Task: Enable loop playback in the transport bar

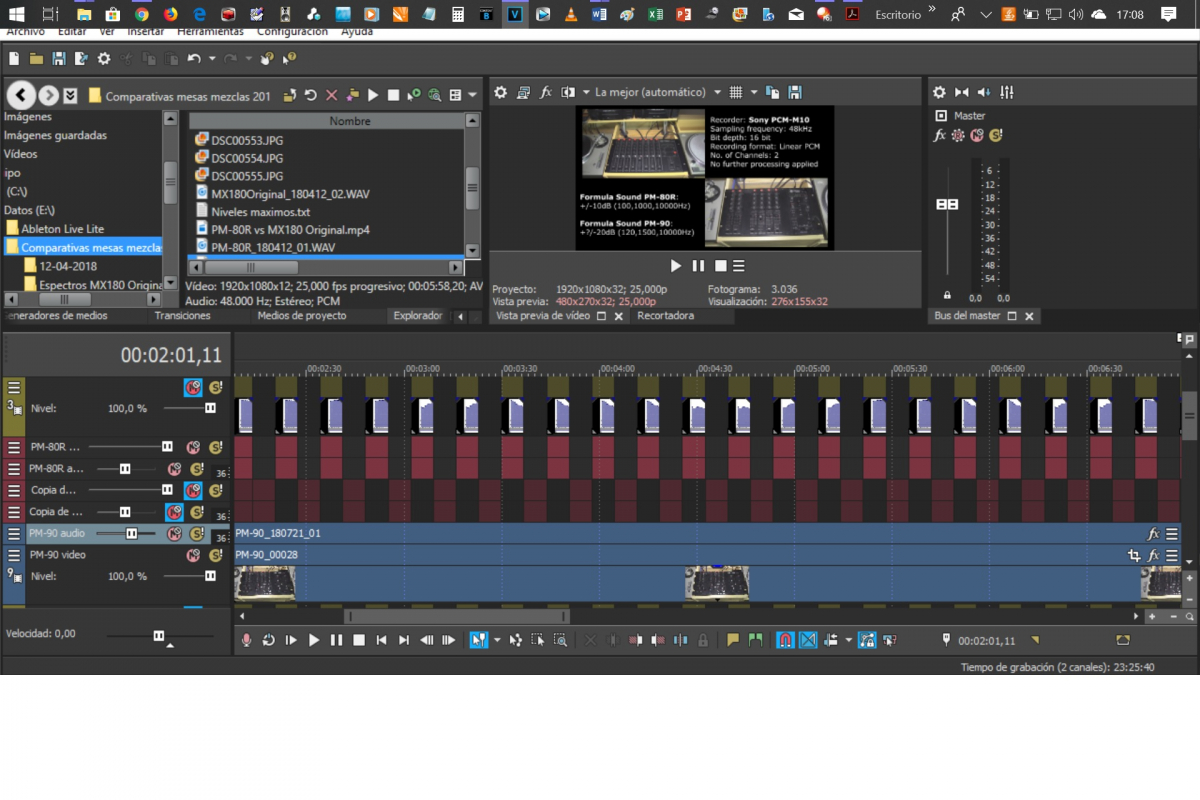Action: [269, 640]
